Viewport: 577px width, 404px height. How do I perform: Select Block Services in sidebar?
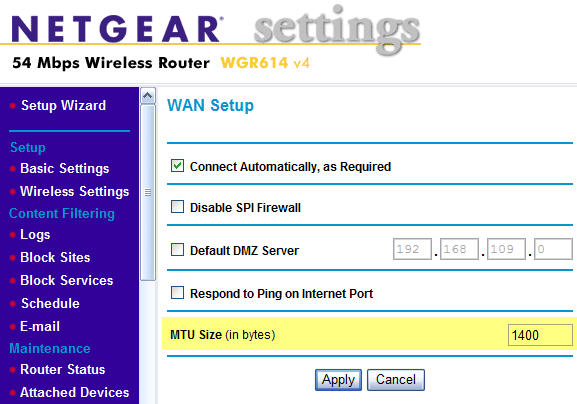pyautogui.click(x=67, y=280)
